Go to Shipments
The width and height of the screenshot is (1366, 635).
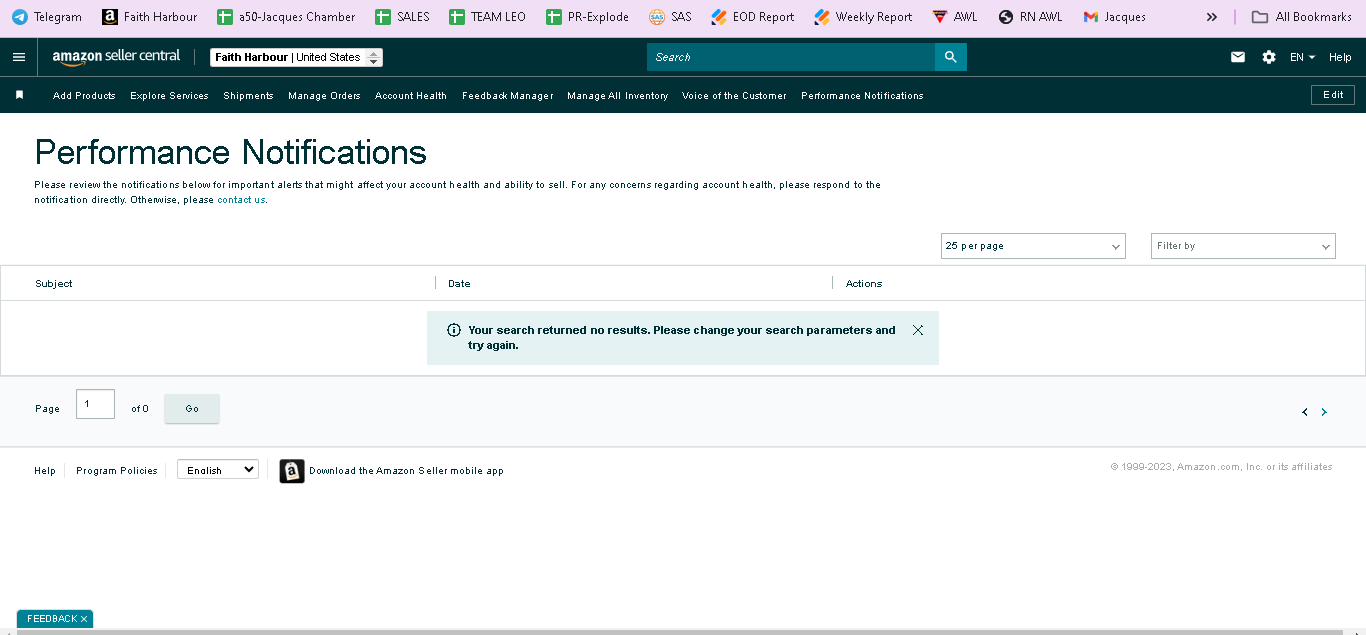point(248,96)
